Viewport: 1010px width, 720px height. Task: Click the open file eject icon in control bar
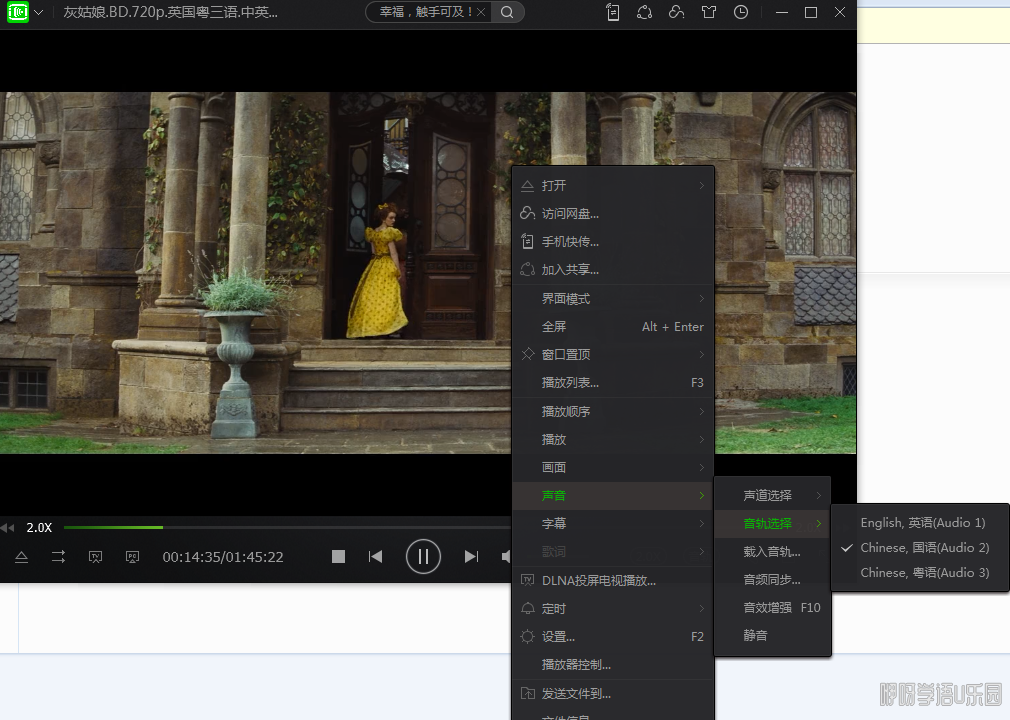[x=21, y=557]
